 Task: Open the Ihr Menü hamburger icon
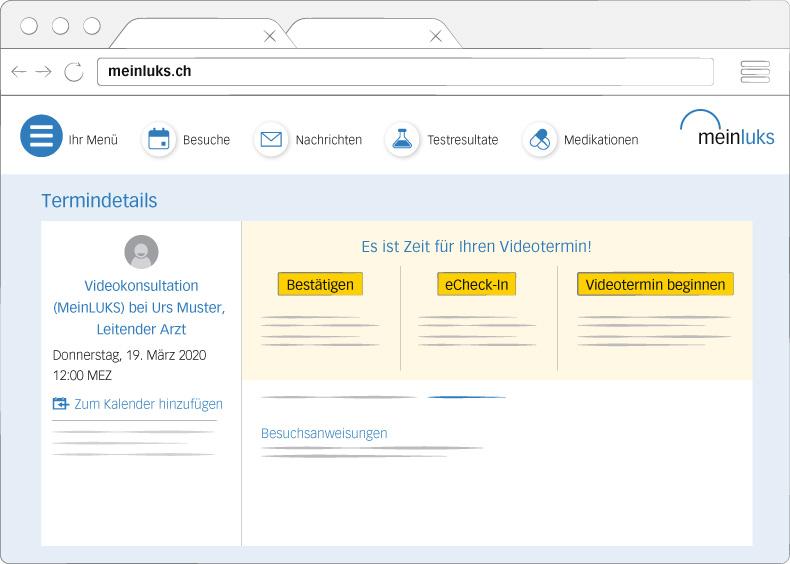click(41, 136)
